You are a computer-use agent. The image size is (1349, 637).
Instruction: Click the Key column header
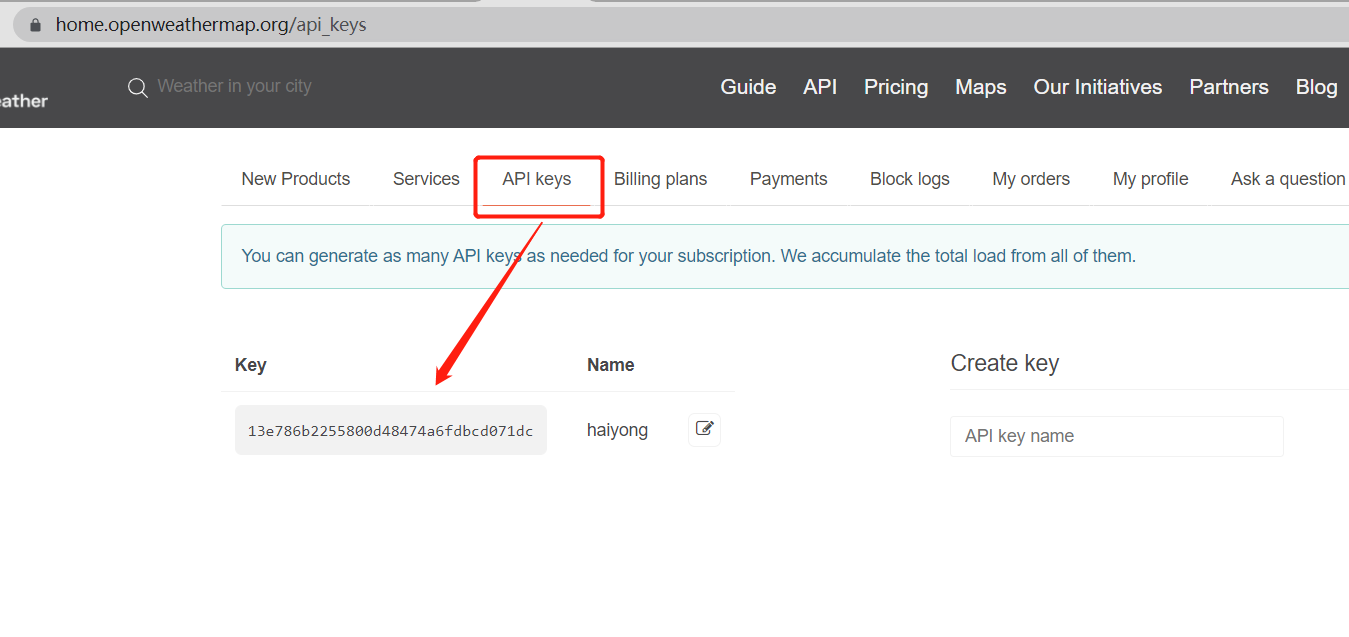click(250, 365)
